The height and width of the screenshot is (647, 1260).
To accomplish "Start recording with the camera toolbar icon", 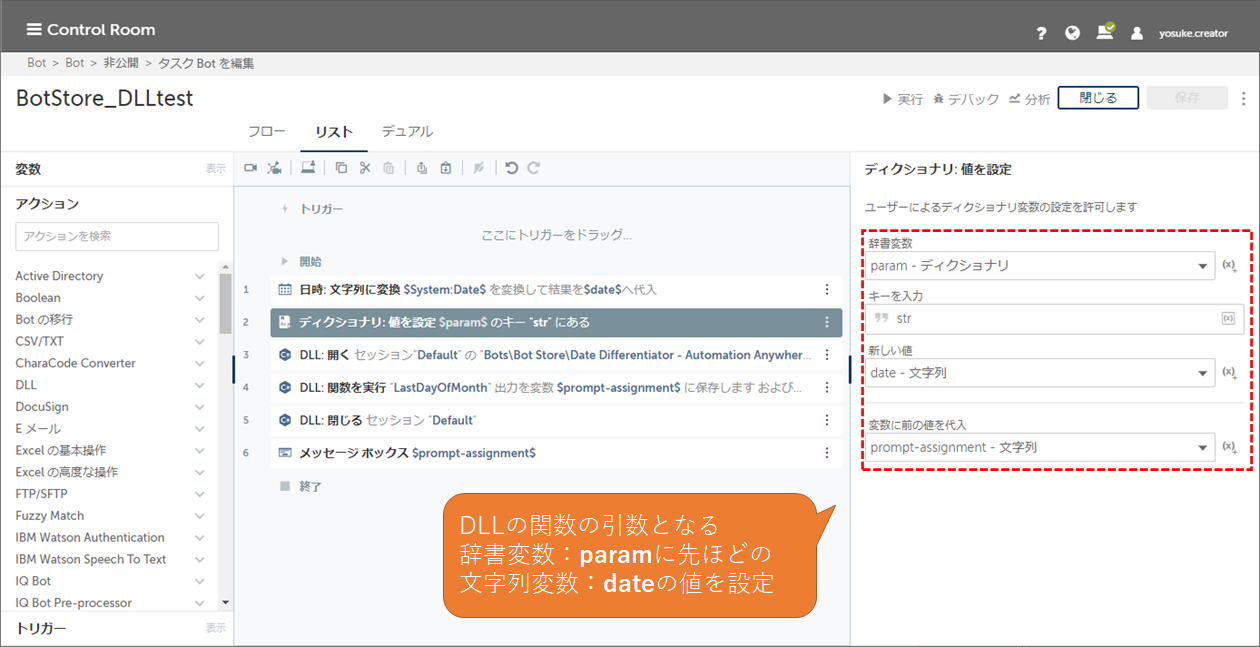I will pos(251,168).
